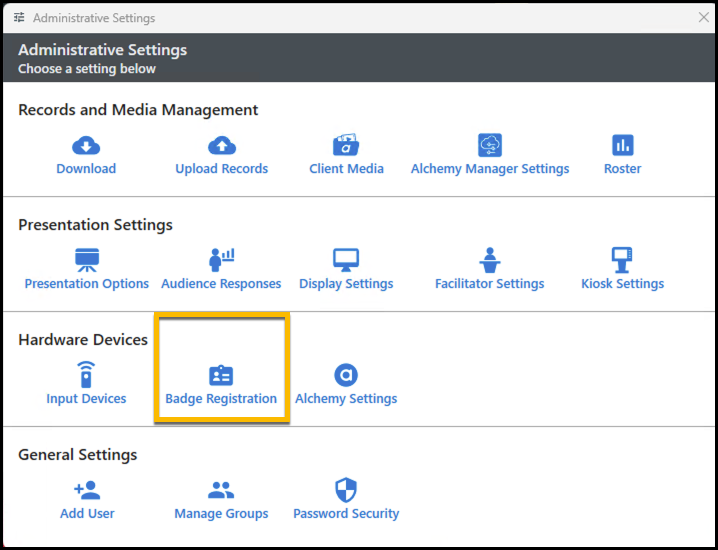This screenshot has height=550, width=718.
Task: Click the Records and Media Management heading
Action: point(138,110)
